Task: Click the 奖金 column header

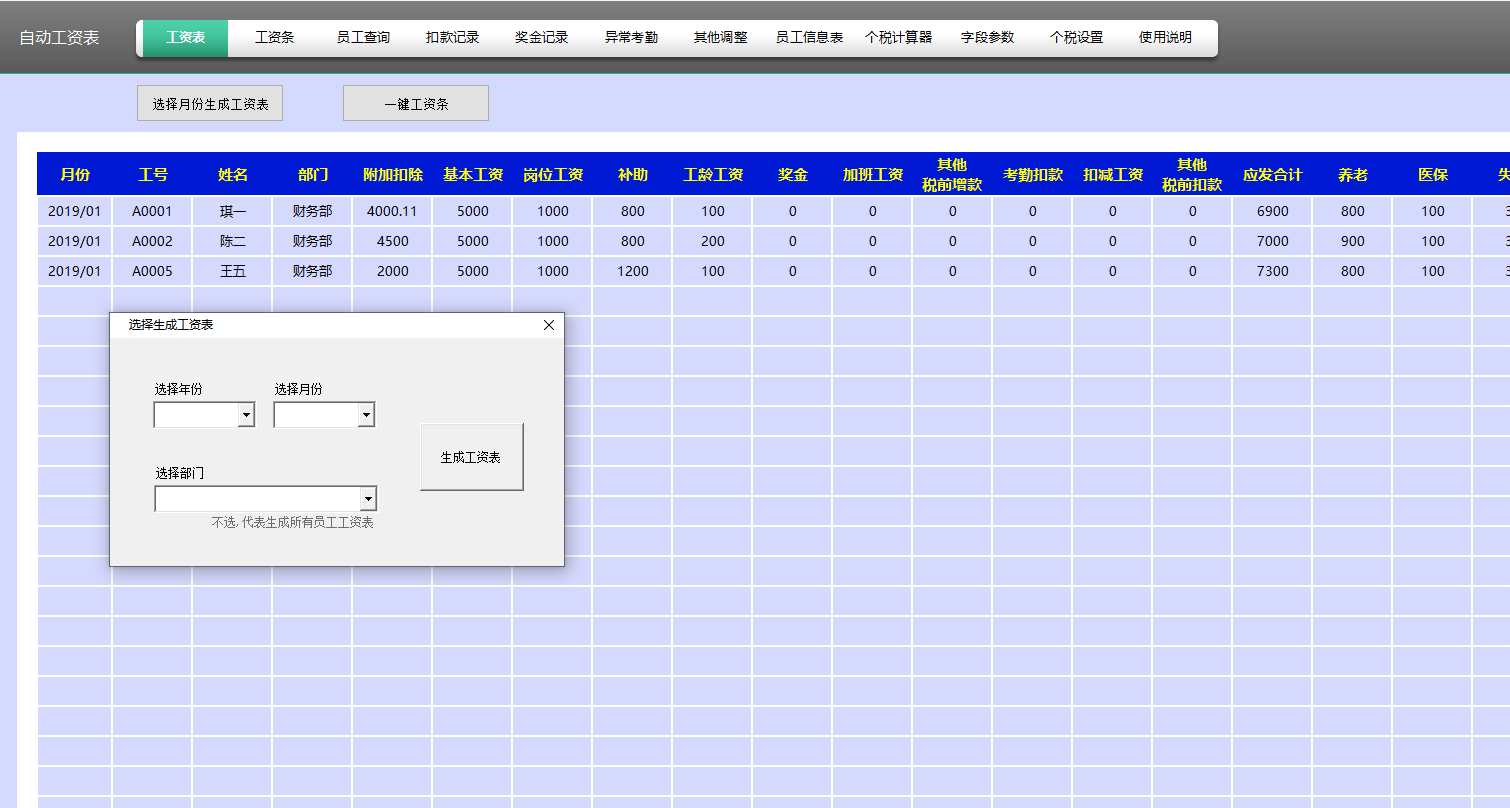Action: (792, 175)
